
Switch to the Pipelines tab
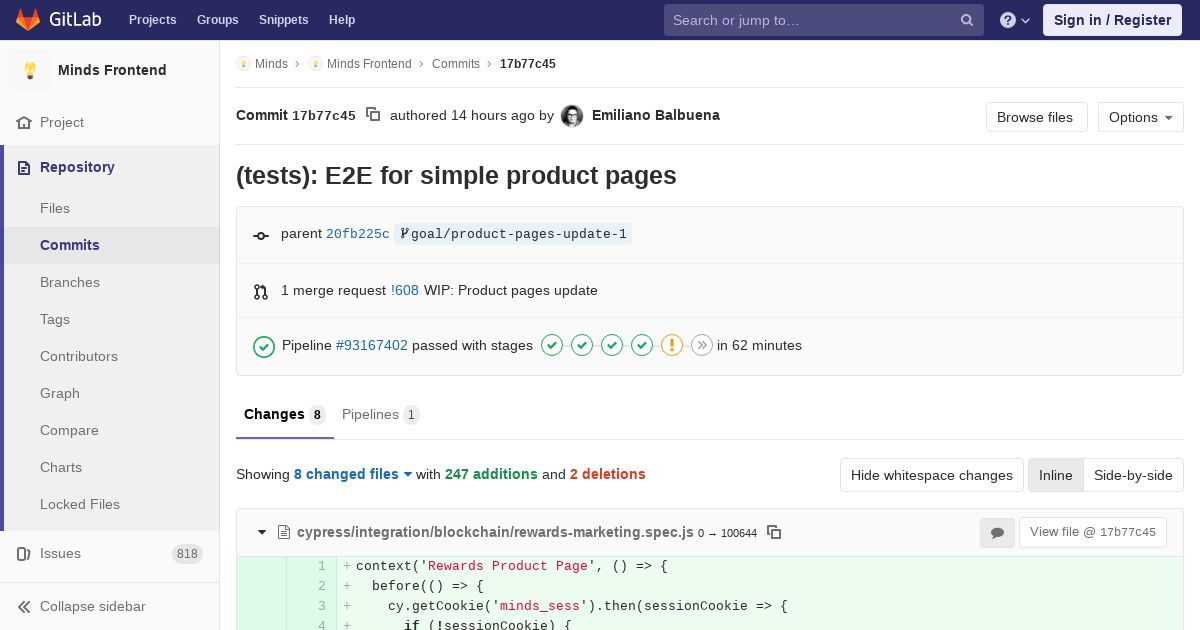(x=380, y=414)
